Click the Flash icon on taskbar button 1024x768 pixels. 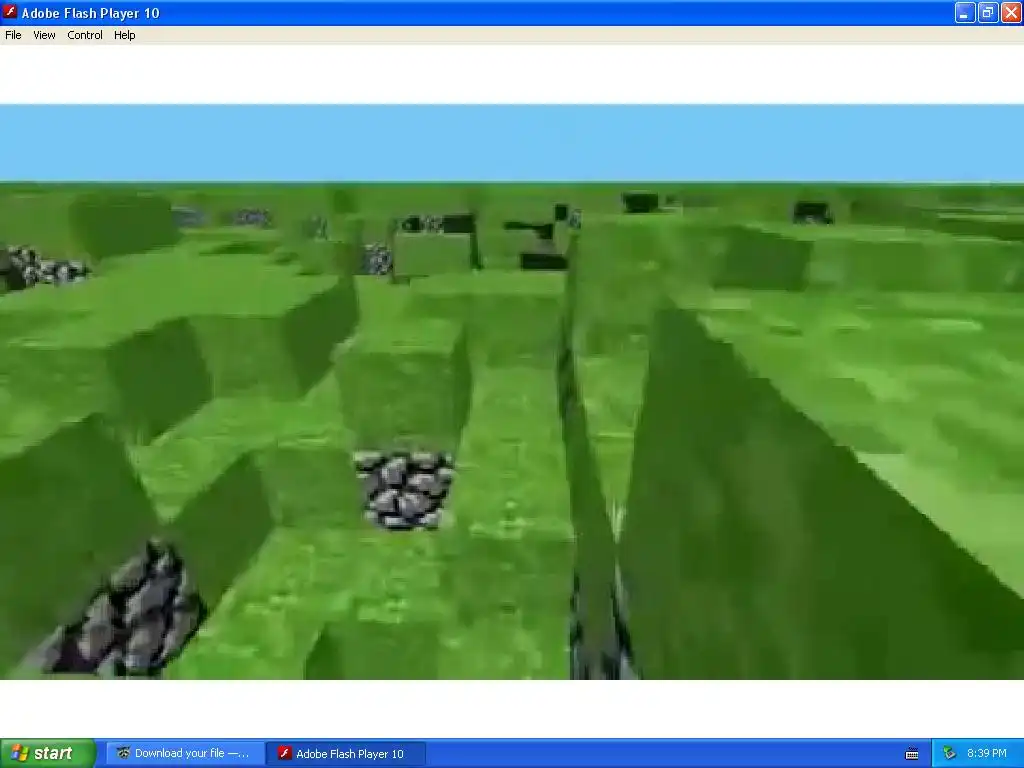[x=284, y=753]
